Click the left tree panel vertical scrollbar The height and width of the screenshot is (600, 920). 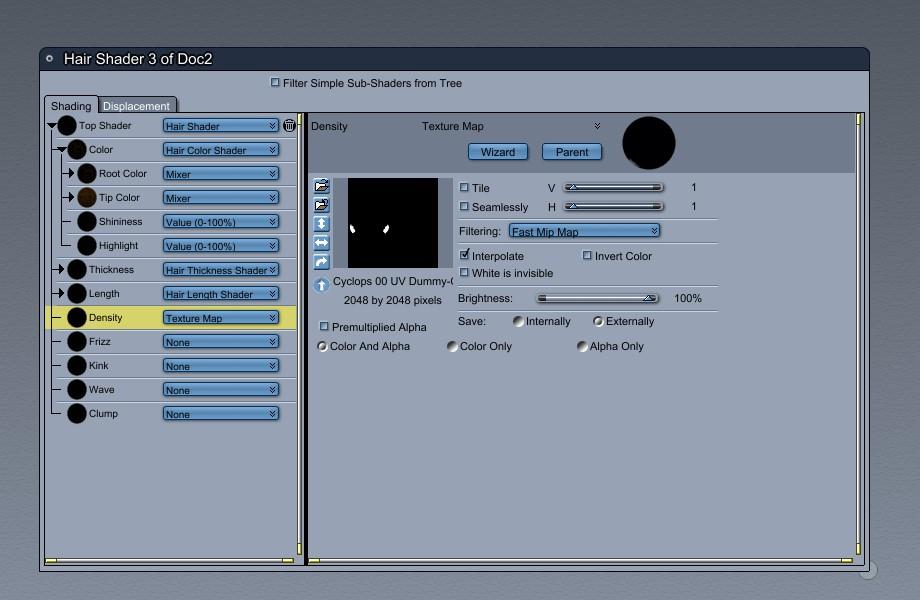pyautogui.click(x=299, y=334)
